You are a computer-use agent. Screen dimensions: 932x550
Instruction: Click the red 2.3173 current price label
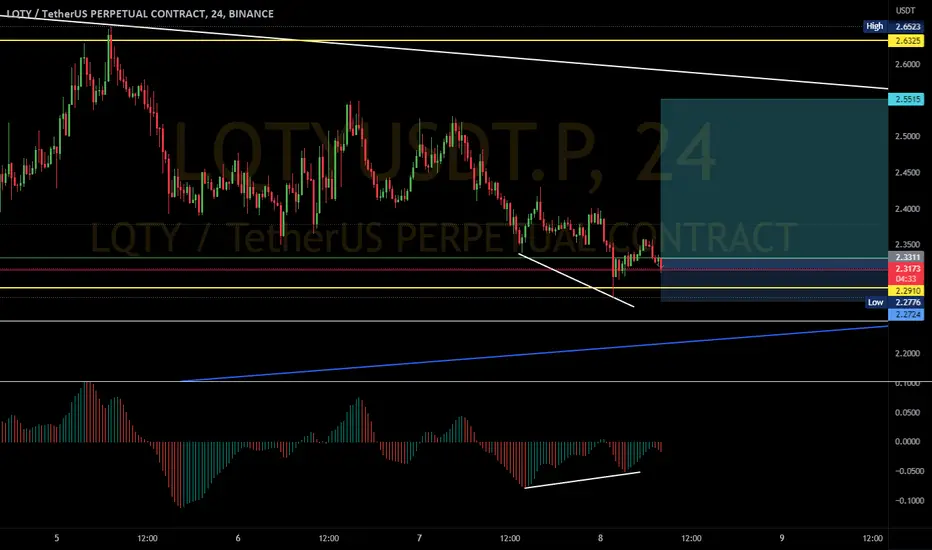pyautogui.click(x=908, y=269)
